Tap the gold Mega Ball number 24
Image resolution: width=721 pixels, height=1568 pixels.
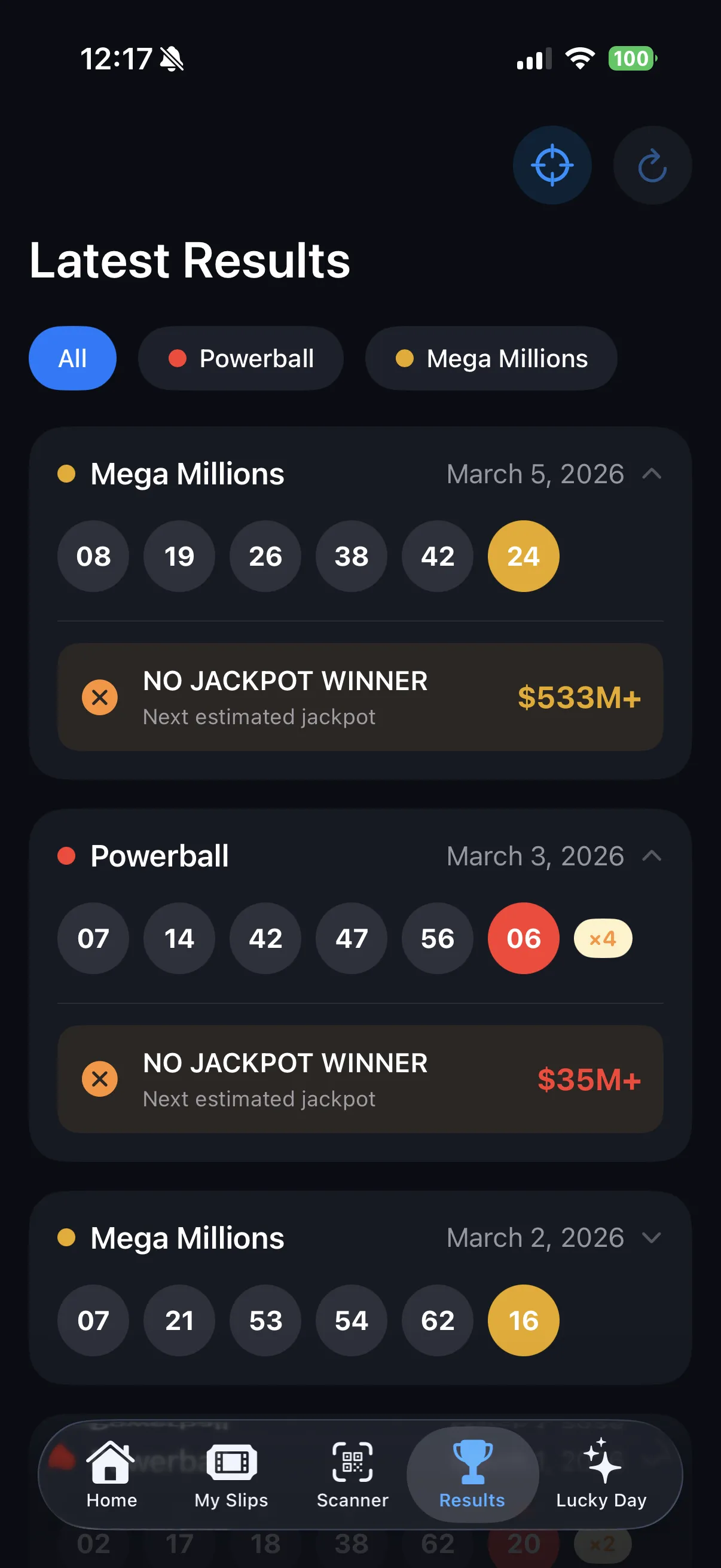pos(523,556)
